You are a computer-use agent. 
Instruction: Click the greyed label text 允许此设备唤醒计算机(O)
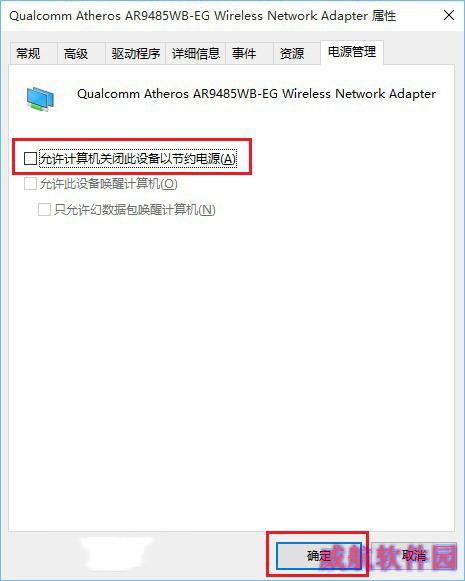coord(109,183)
